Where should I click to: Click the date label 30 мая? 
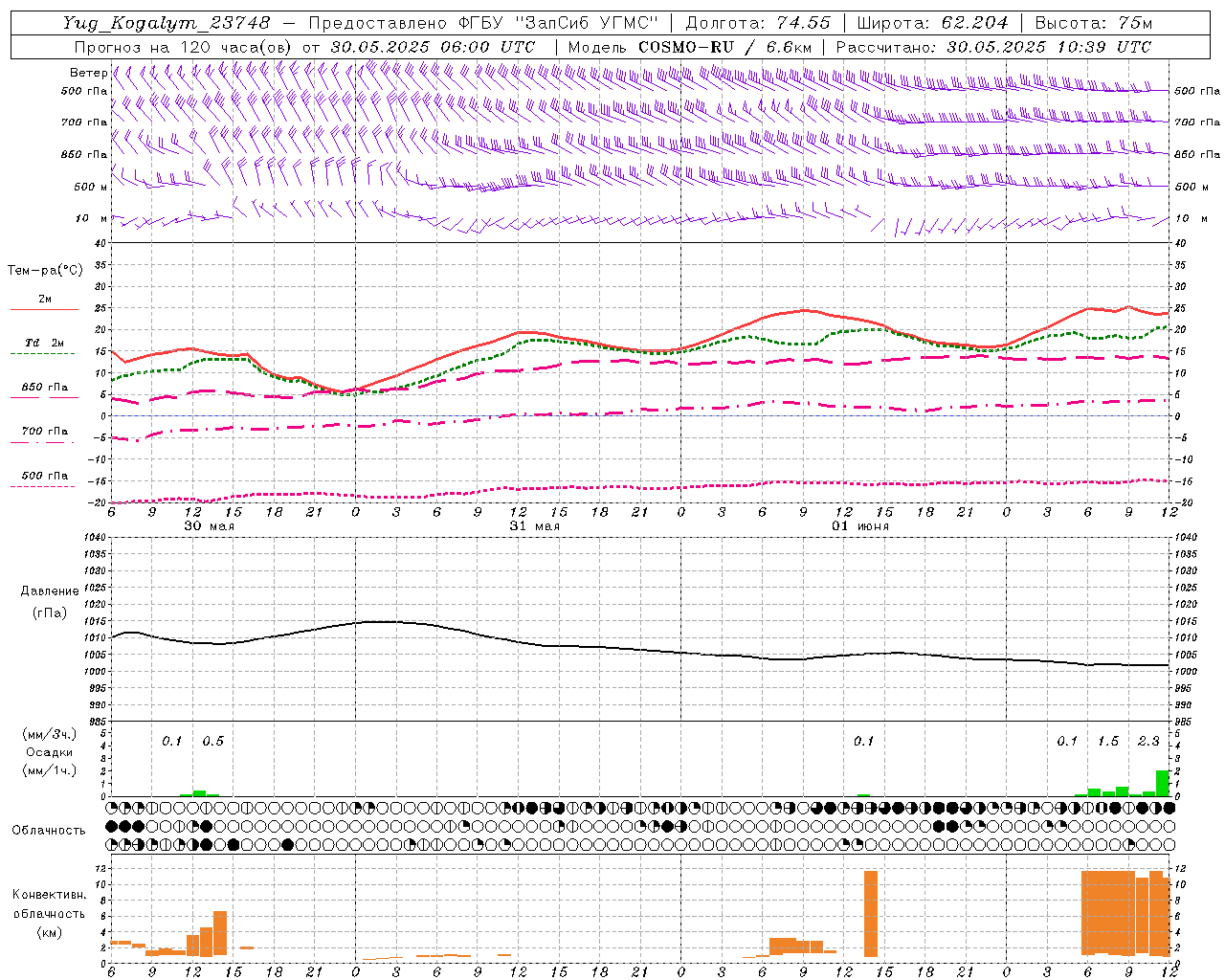[x=209, y=526]
